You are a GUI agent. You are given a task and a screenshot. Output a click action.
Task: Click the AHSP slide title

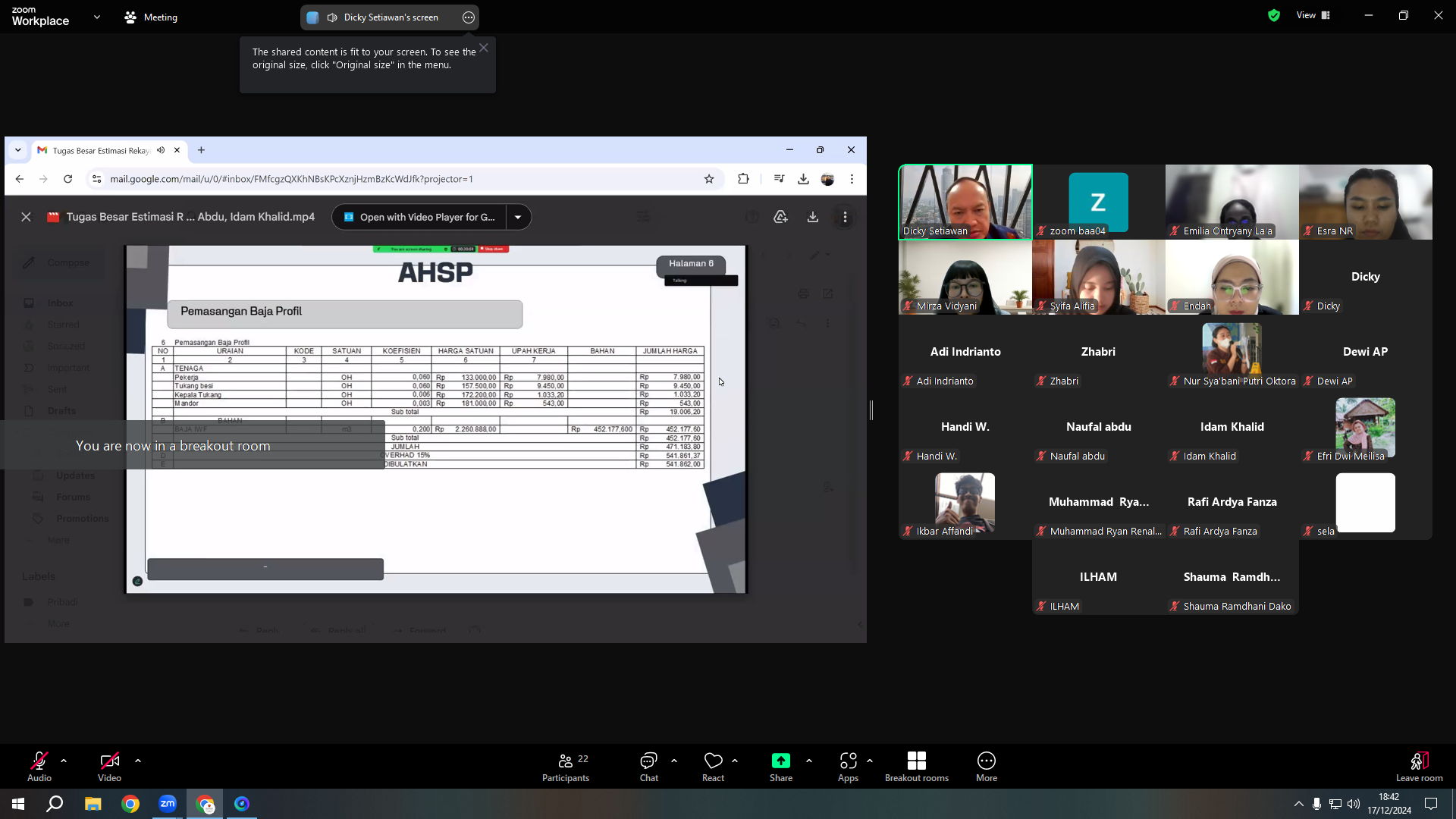pos(435,272)
